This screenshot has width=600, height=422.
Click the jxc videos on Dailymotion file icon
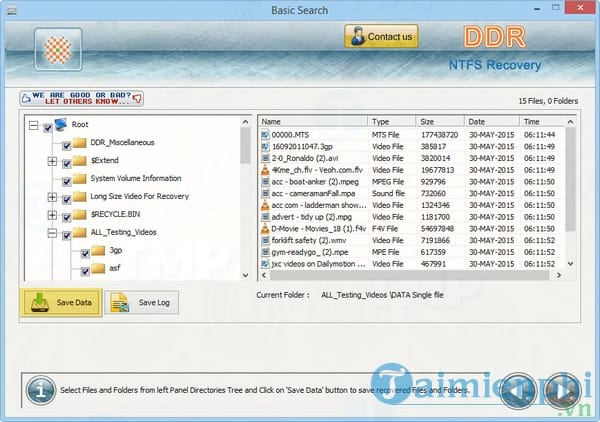[265, 264]
